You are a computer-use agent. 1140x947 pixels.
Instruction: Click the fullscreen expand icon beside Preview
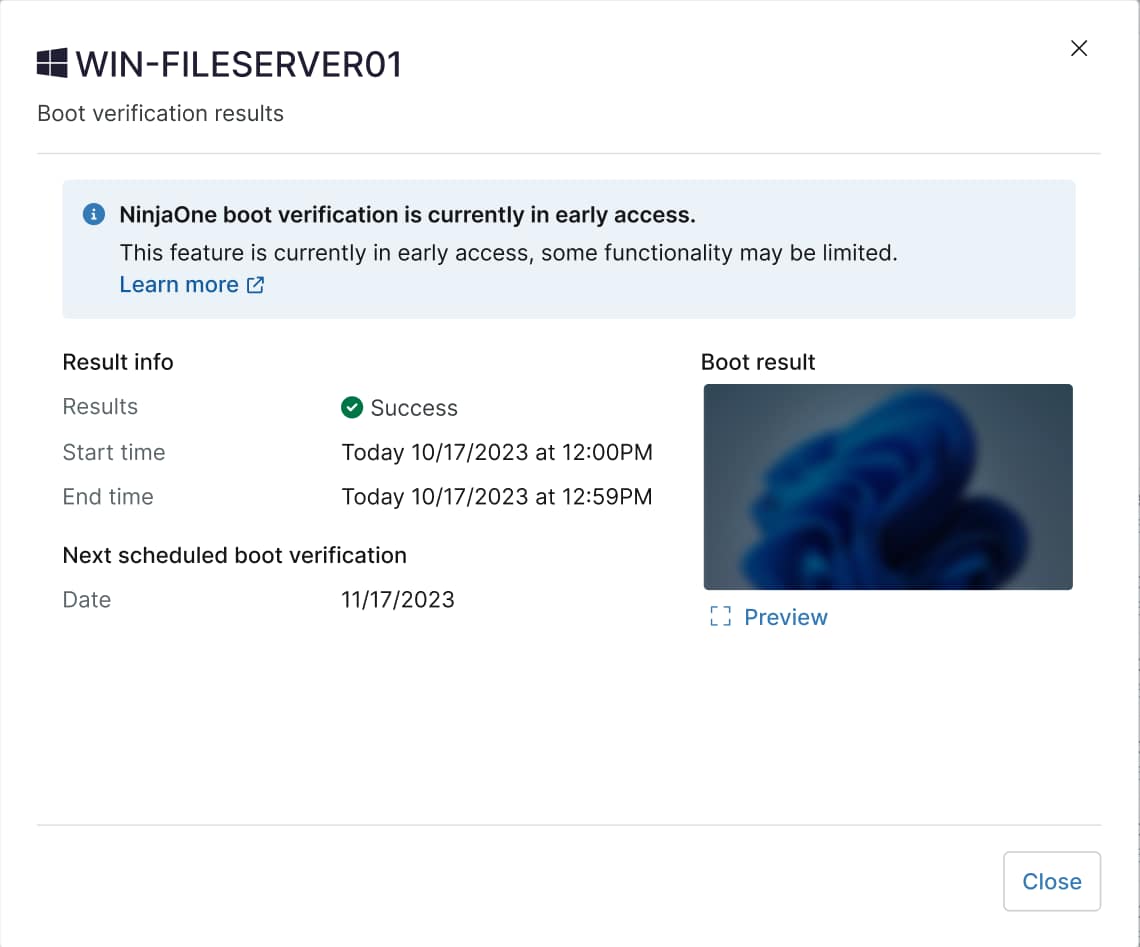point(719,616)
